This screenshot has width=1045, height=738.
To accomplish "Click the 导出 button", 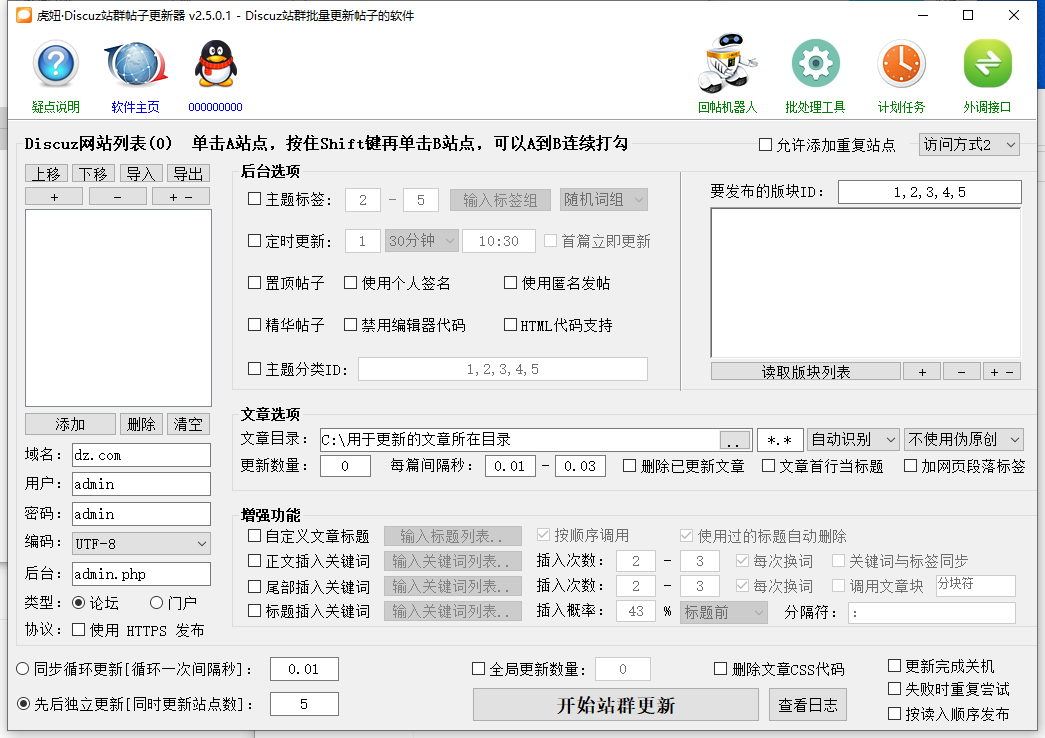I will point(188,174).
